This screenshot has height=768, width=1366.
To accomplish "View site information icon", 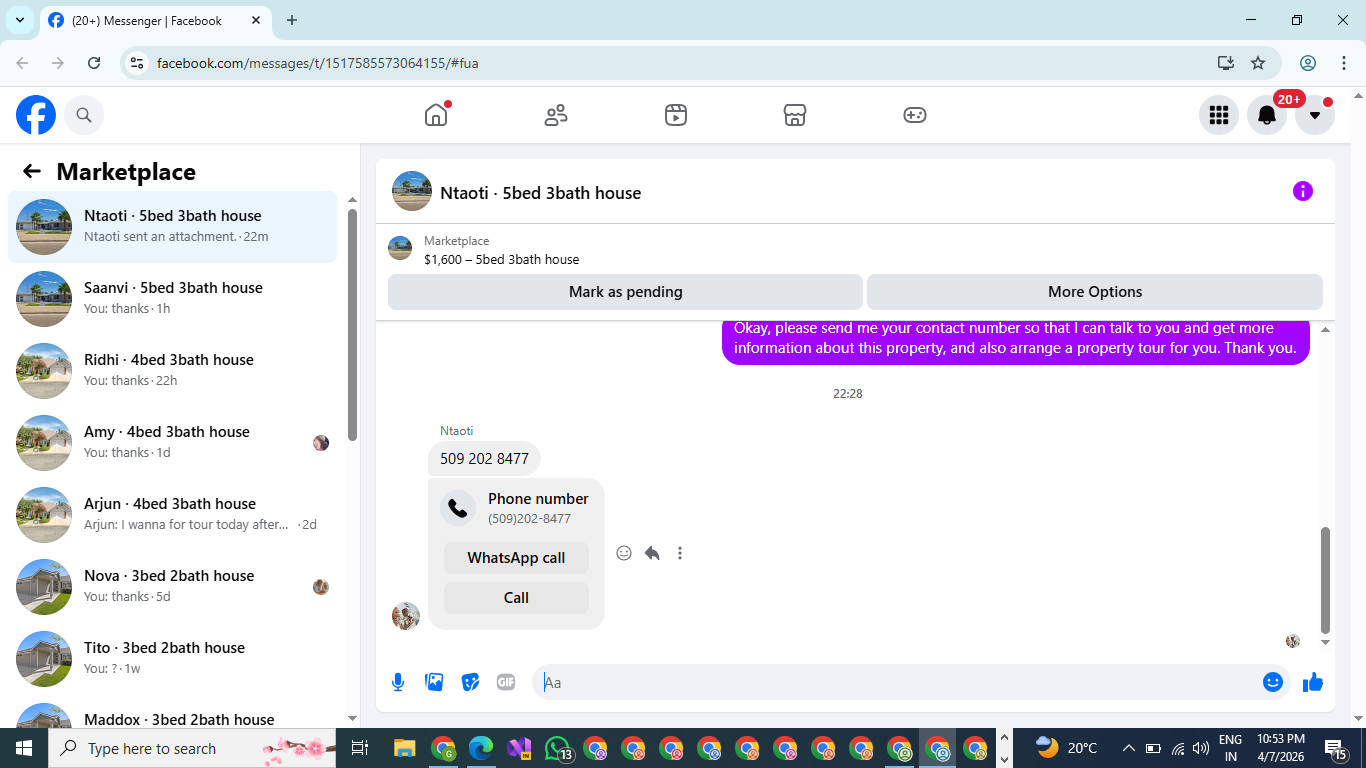I will [x=138, y=63].
